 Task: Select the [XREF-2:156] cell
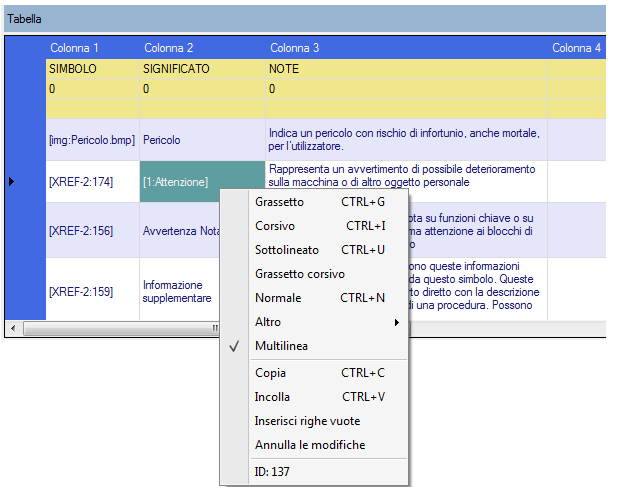(93, 231)
